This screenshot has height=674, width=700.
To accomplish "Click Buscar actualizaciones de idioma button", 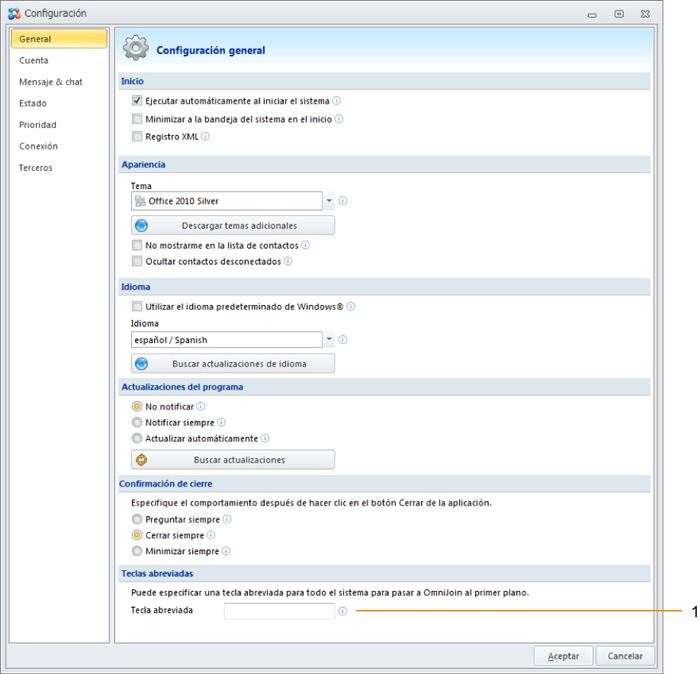I will pos(233,364).
